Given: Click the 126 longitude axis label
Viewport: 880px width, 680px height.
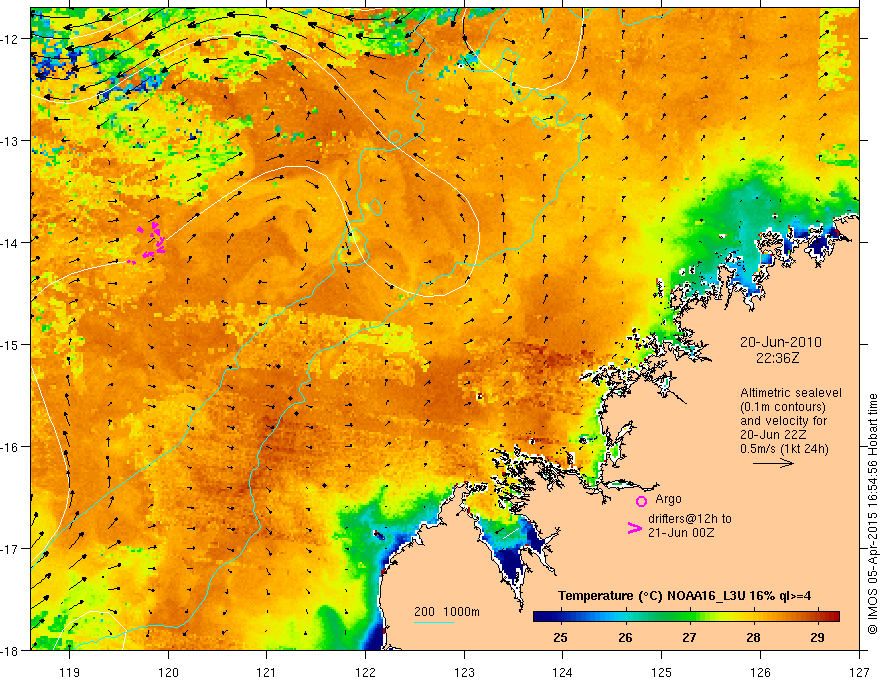Looking at the screenshot, I should tap(760, 672).
